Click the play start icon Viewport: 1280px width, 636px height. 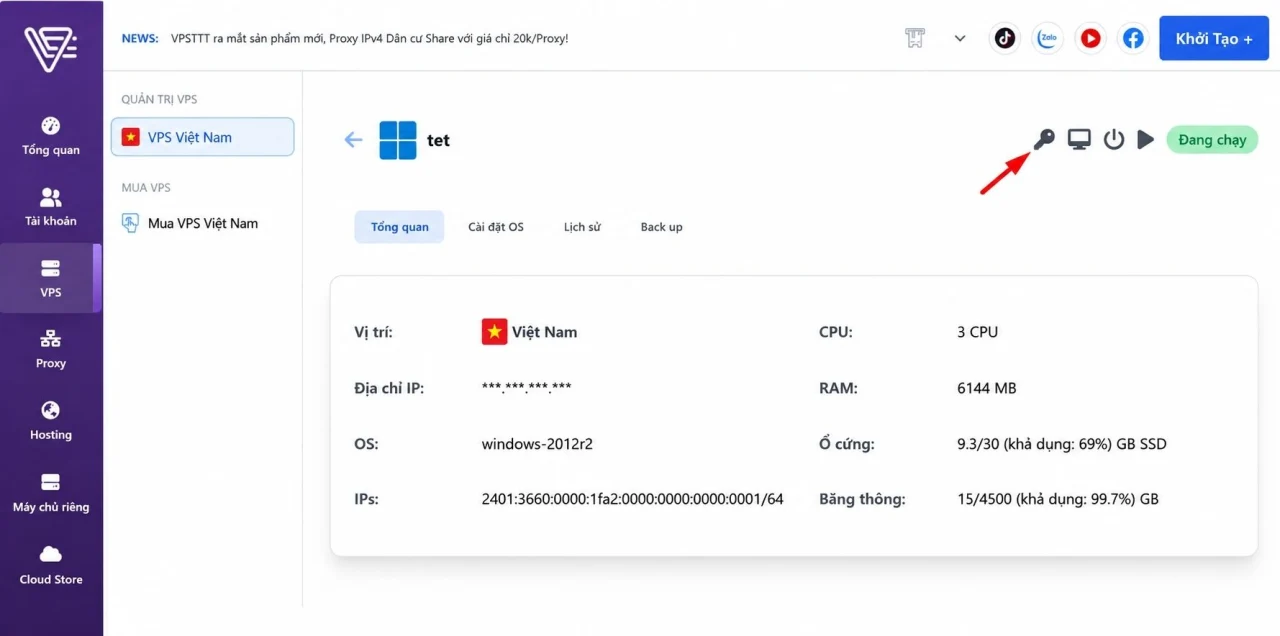click(x=1146, y=139)
